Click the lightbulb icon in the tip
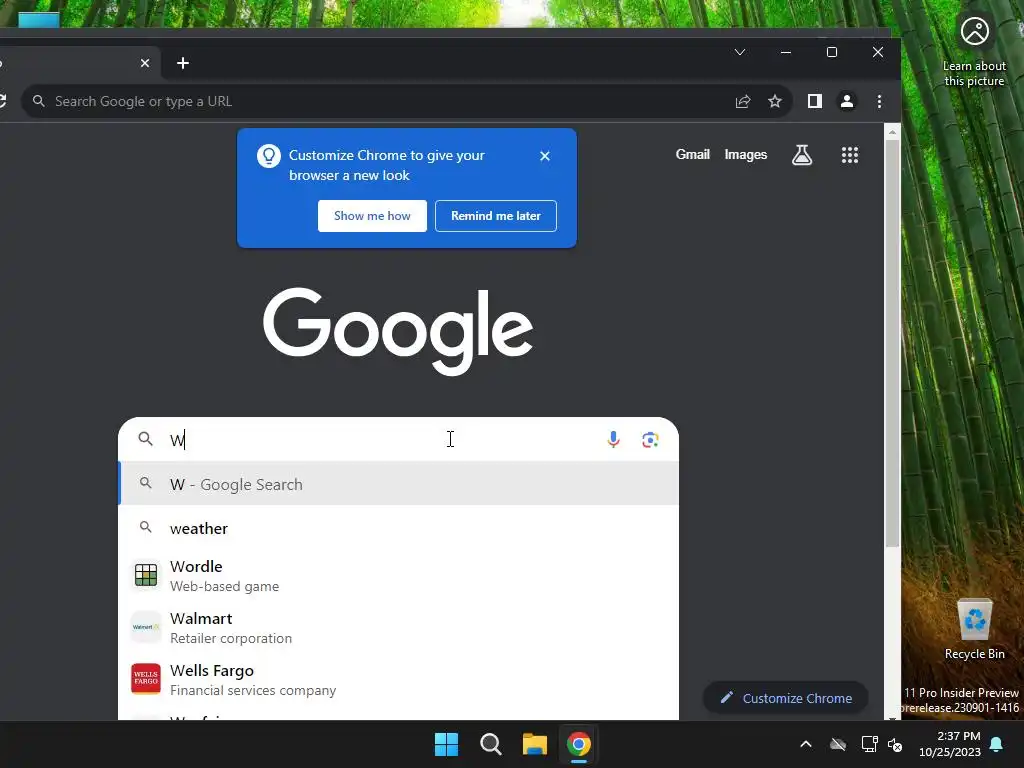 [x=268, y=156]
